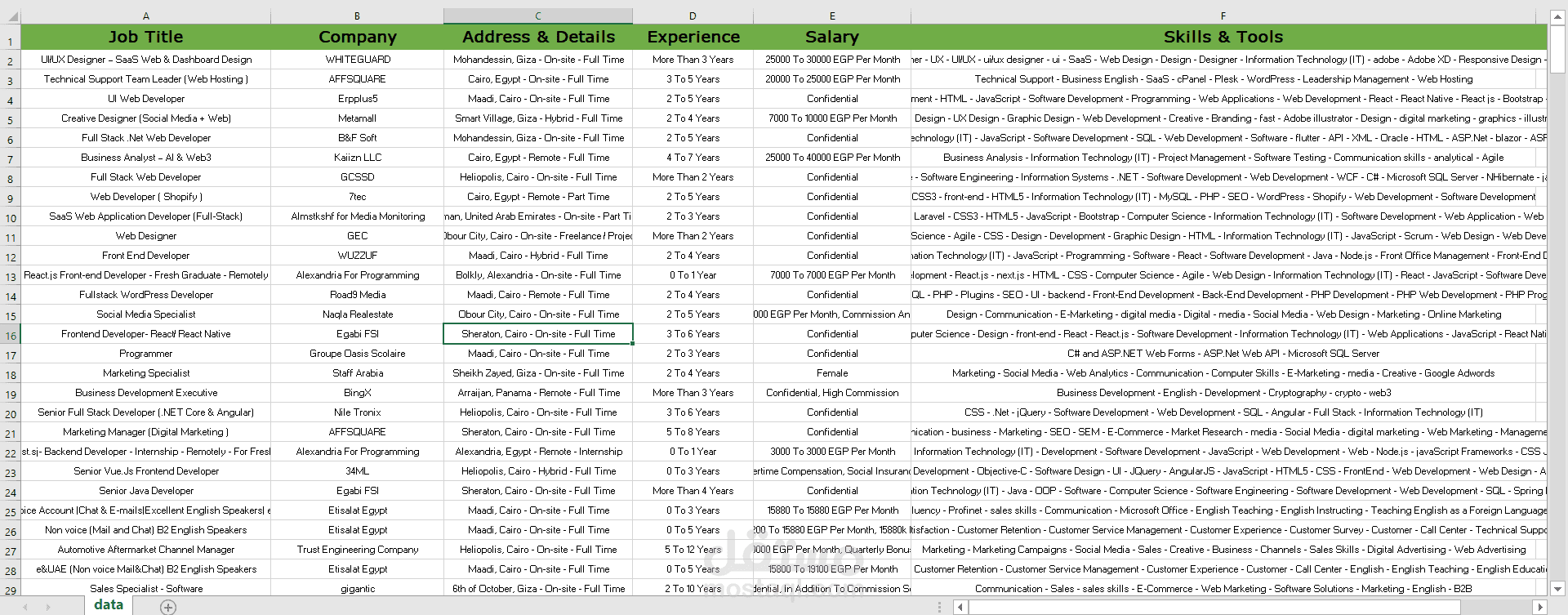This screenshot has width=1568, height=615.
Task: Select Arraijan, Panama Remote address cell
Action: (x=538, y=393)
